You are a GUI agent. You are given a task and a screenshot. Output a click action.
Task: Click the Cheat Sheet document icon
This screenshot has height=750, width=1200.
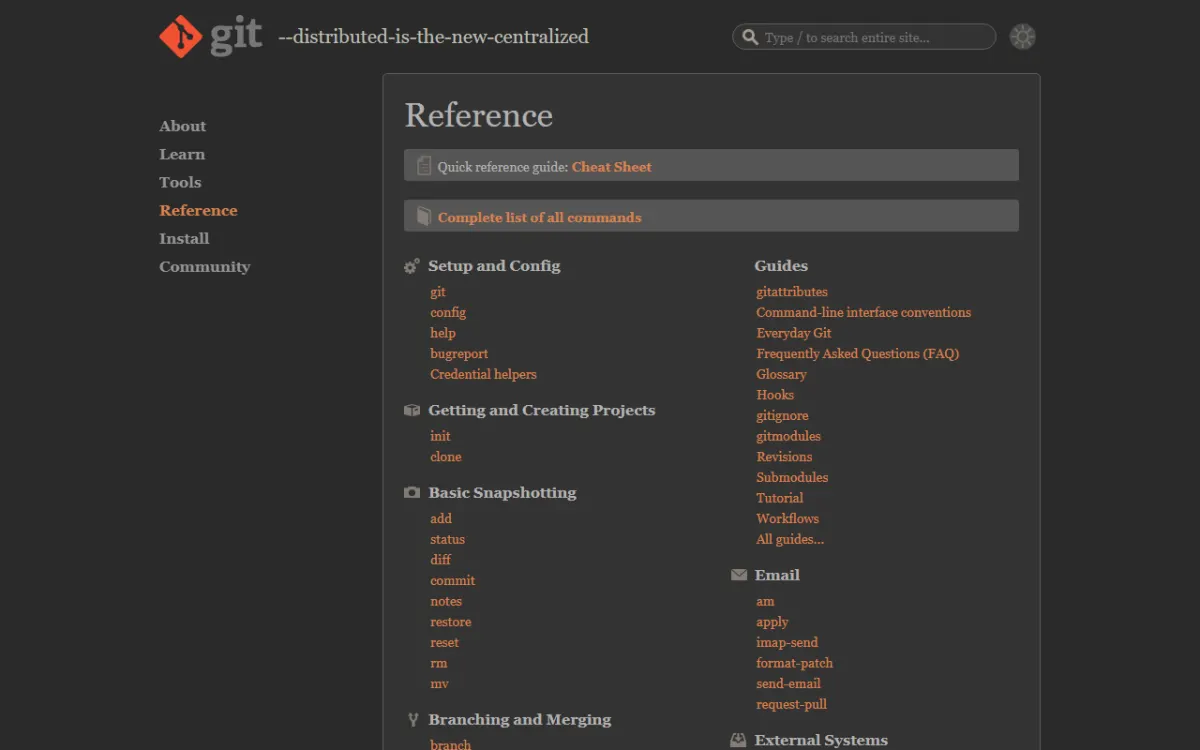coord(424,166)
